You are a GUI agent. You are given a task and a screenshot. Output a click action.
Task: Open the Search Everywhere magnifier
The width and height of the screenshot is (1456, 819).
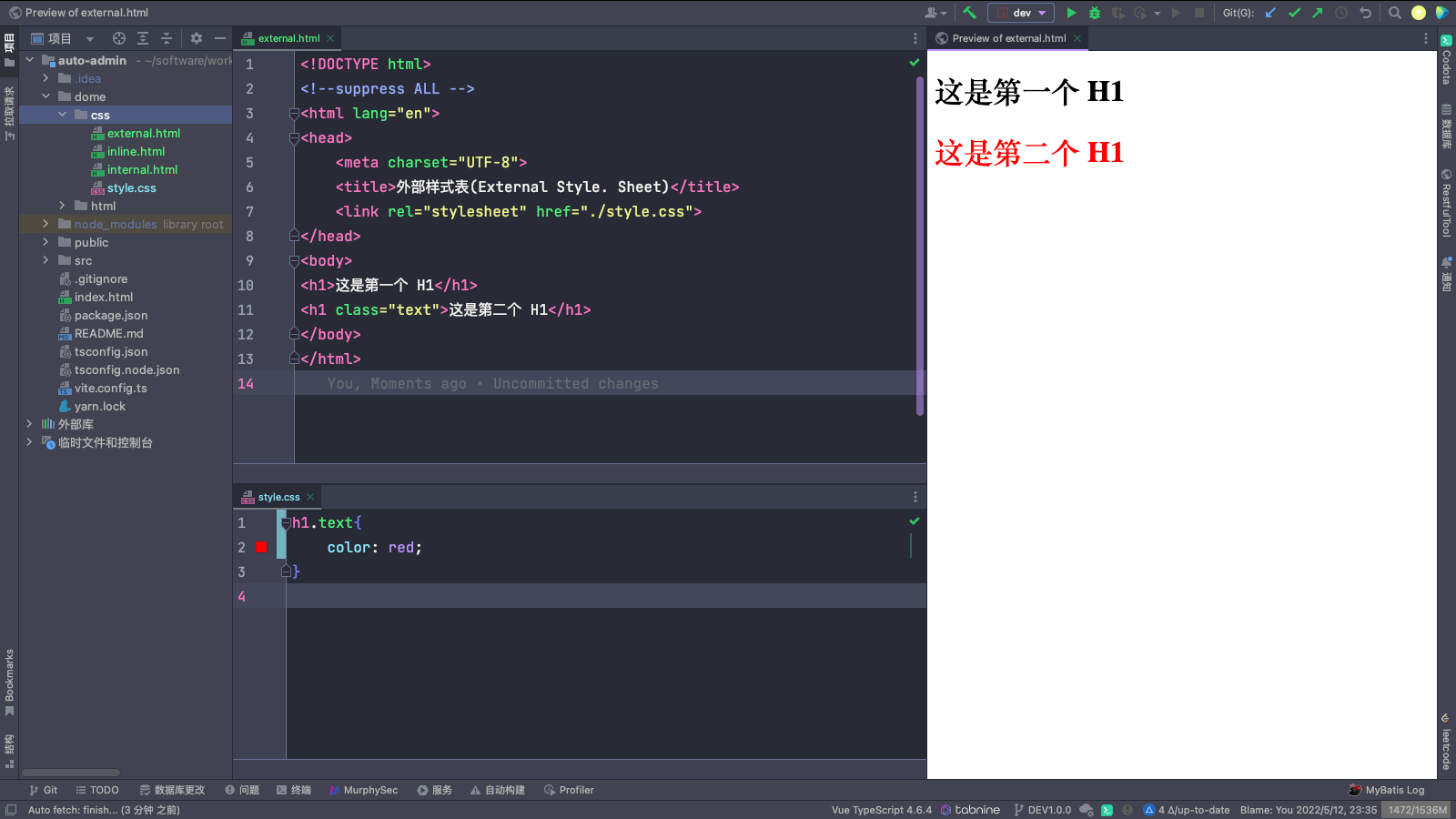coord(1394,13)
